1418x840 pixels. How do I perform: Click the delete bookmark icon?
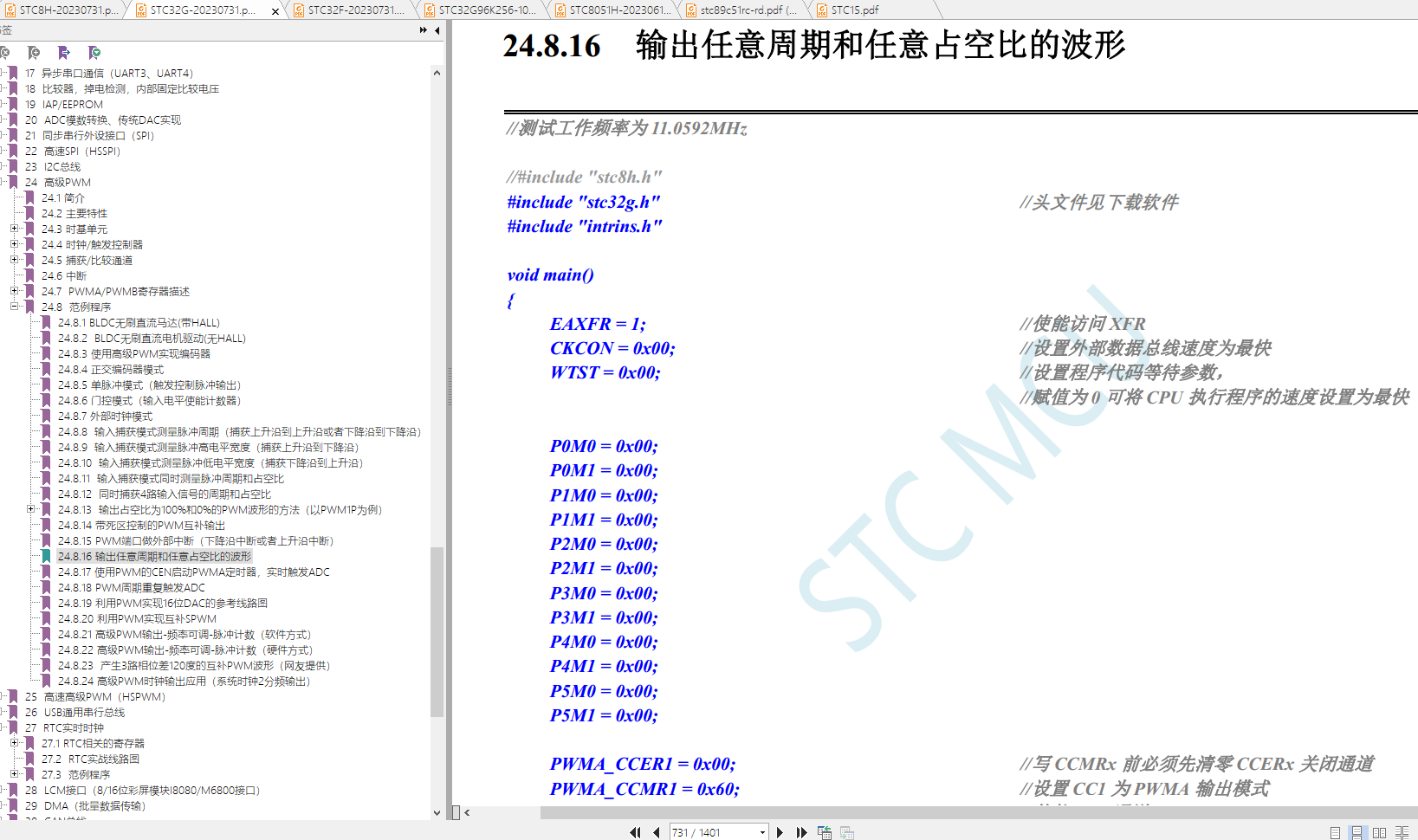5,53
